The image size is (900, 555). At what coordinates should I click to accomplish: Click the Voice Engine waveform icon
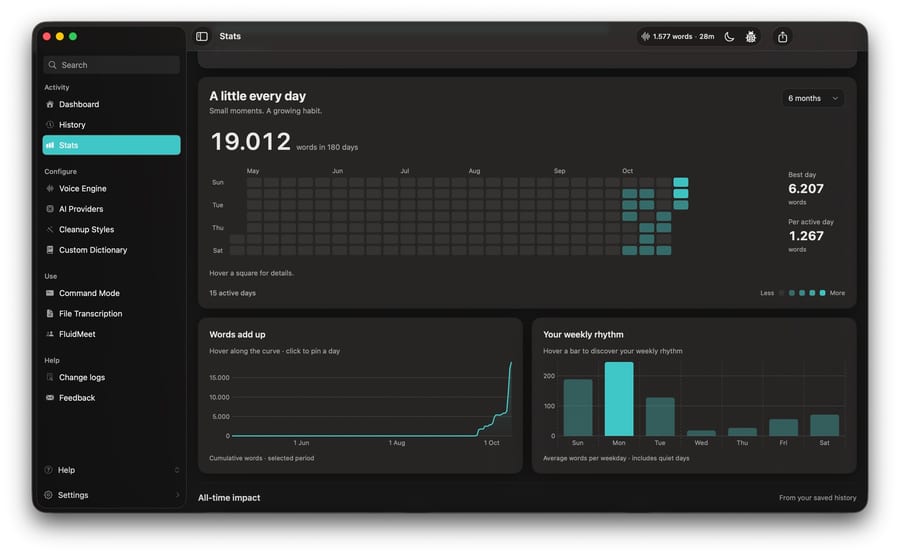[x=50, y=188]
